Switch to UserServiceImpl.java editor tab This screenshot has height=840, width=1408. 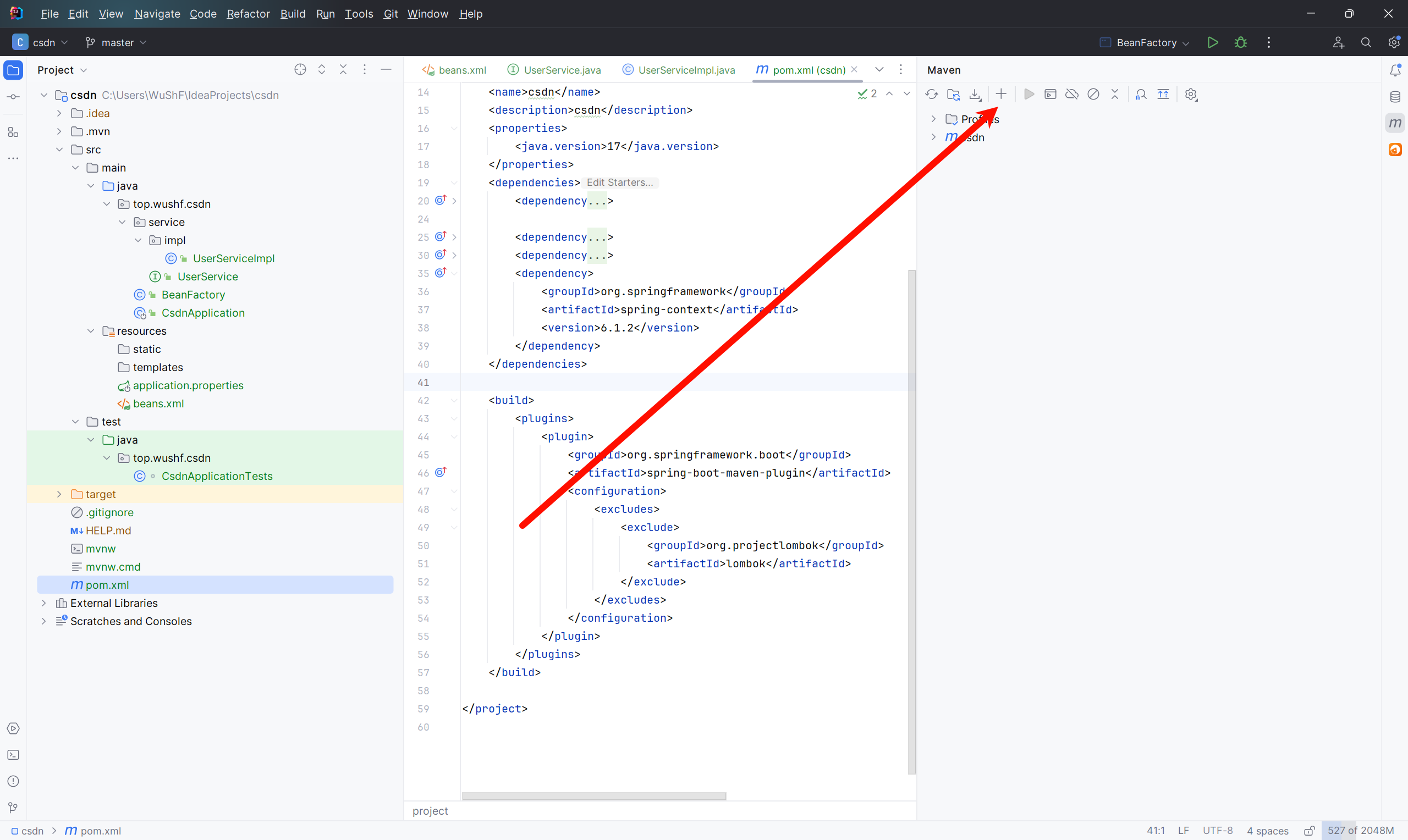pos(679,70)
